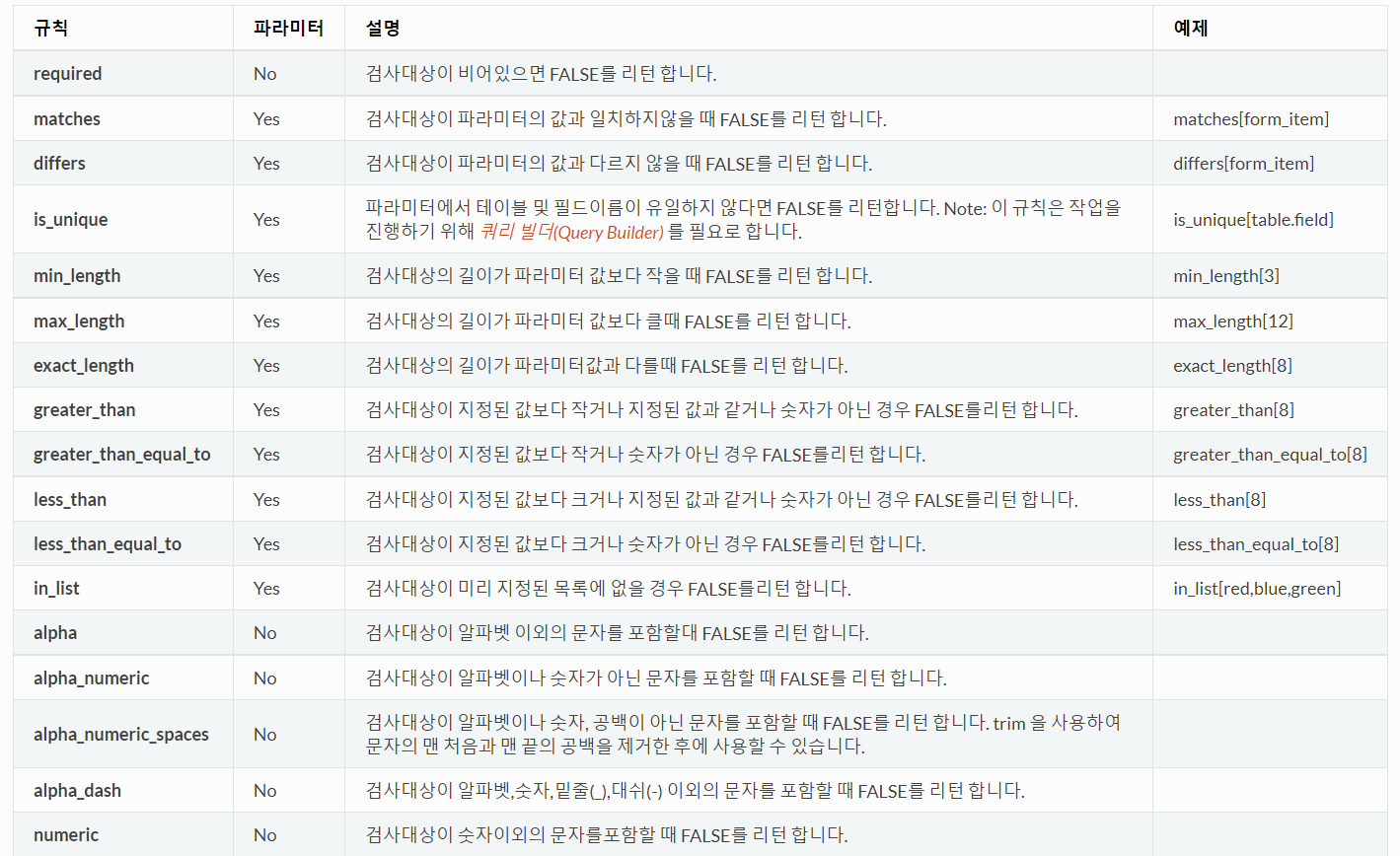This screenshot has height=856, width=1400.
Task: Select the min_length[3] example text
Action: tap(1225, 276)
